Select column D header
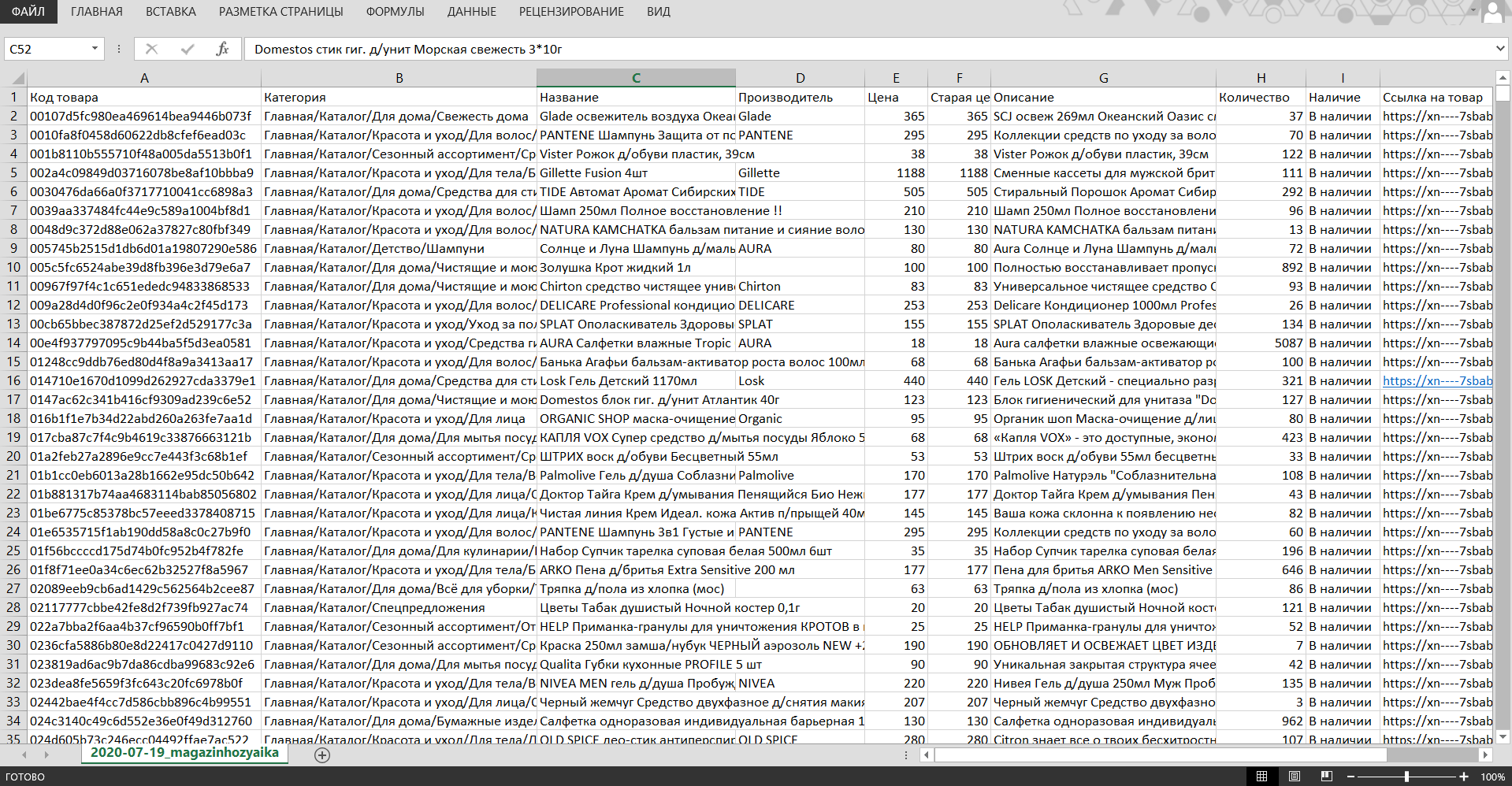The width and height of the screenshot is (1512, 786). point(801,78)
